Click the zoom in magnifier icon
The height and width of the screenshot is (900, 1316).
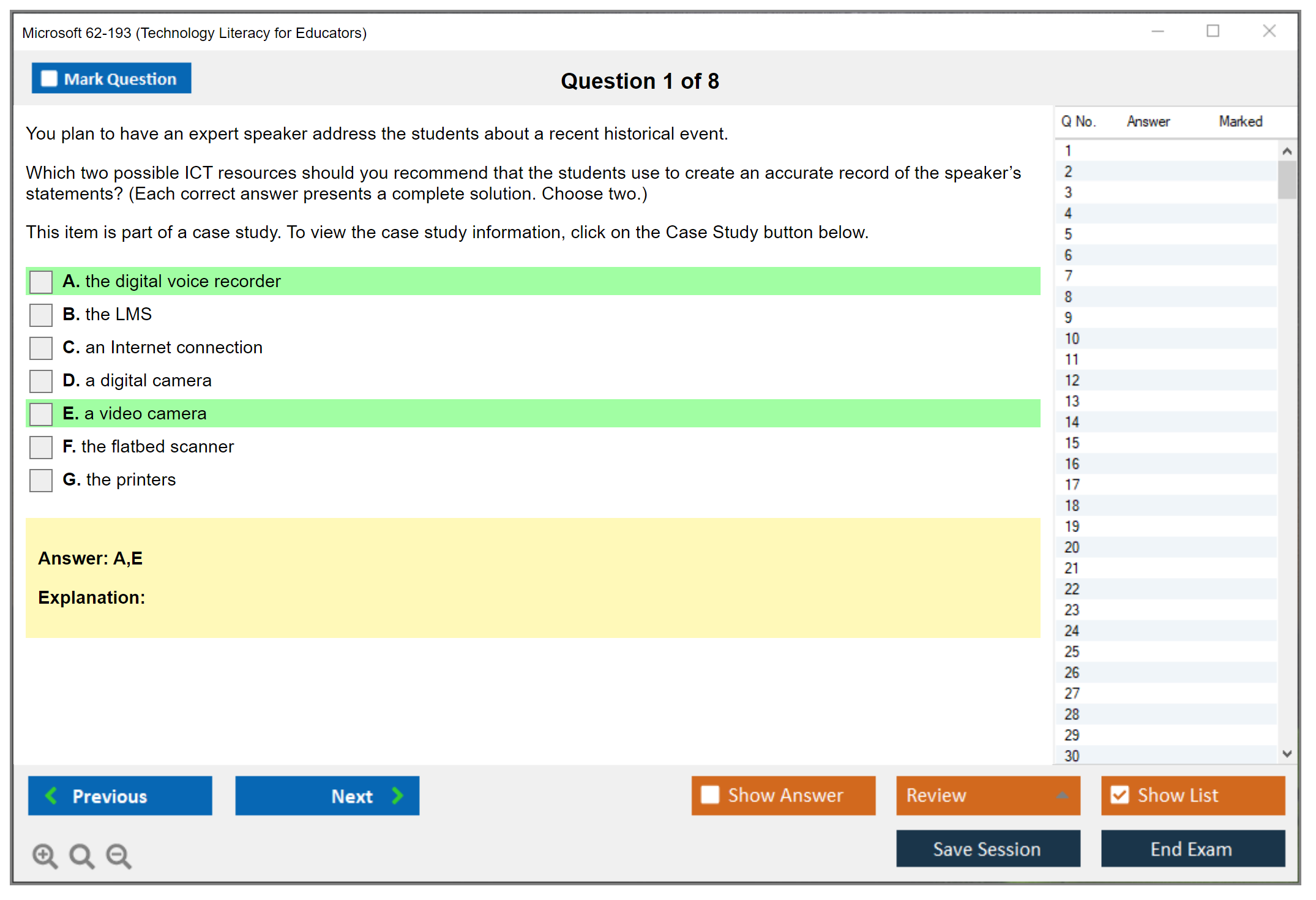point(45,855)
